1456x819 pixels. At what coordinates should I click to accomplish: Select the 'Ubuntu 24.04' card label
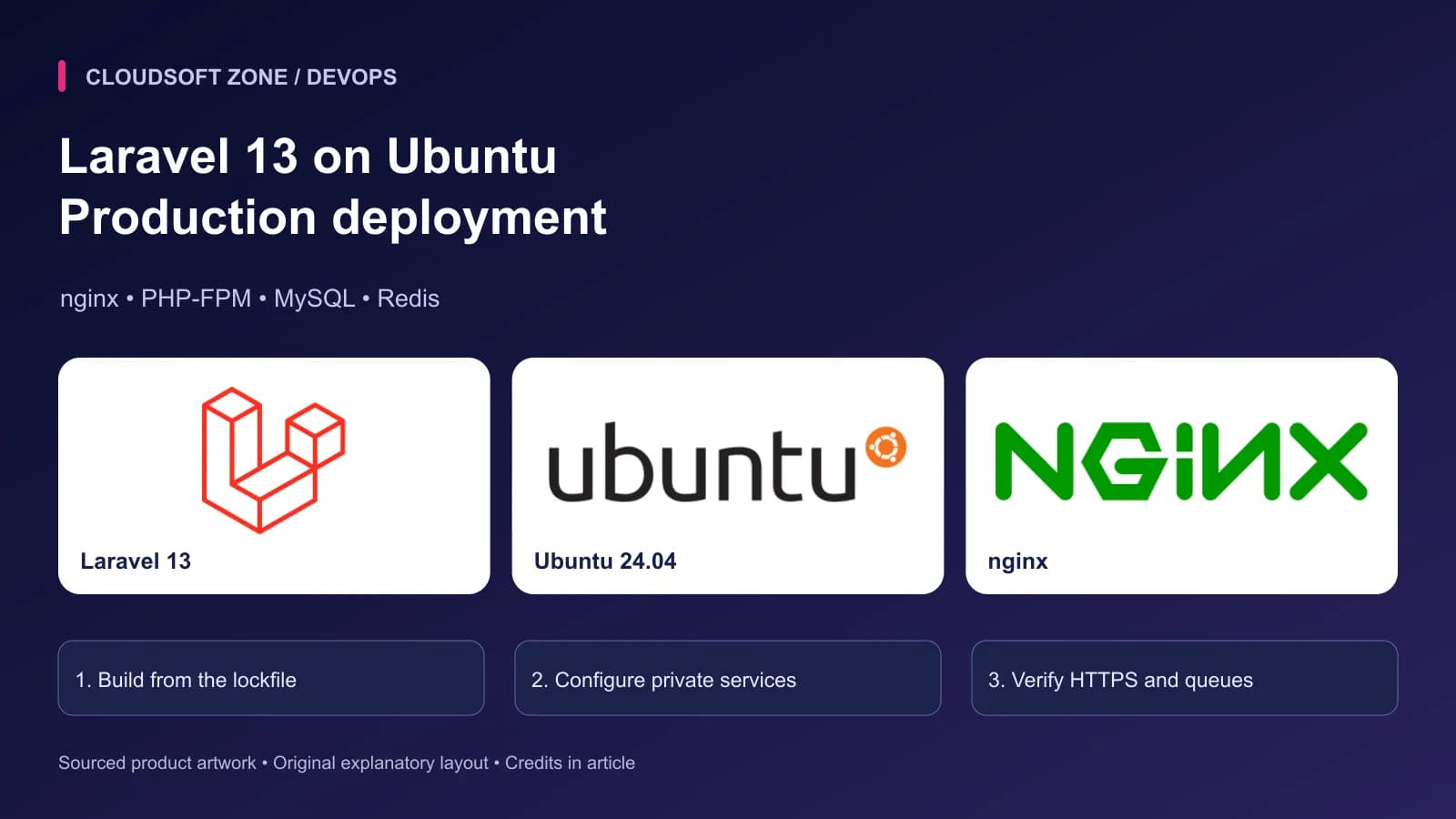click(x=605, y=561)
